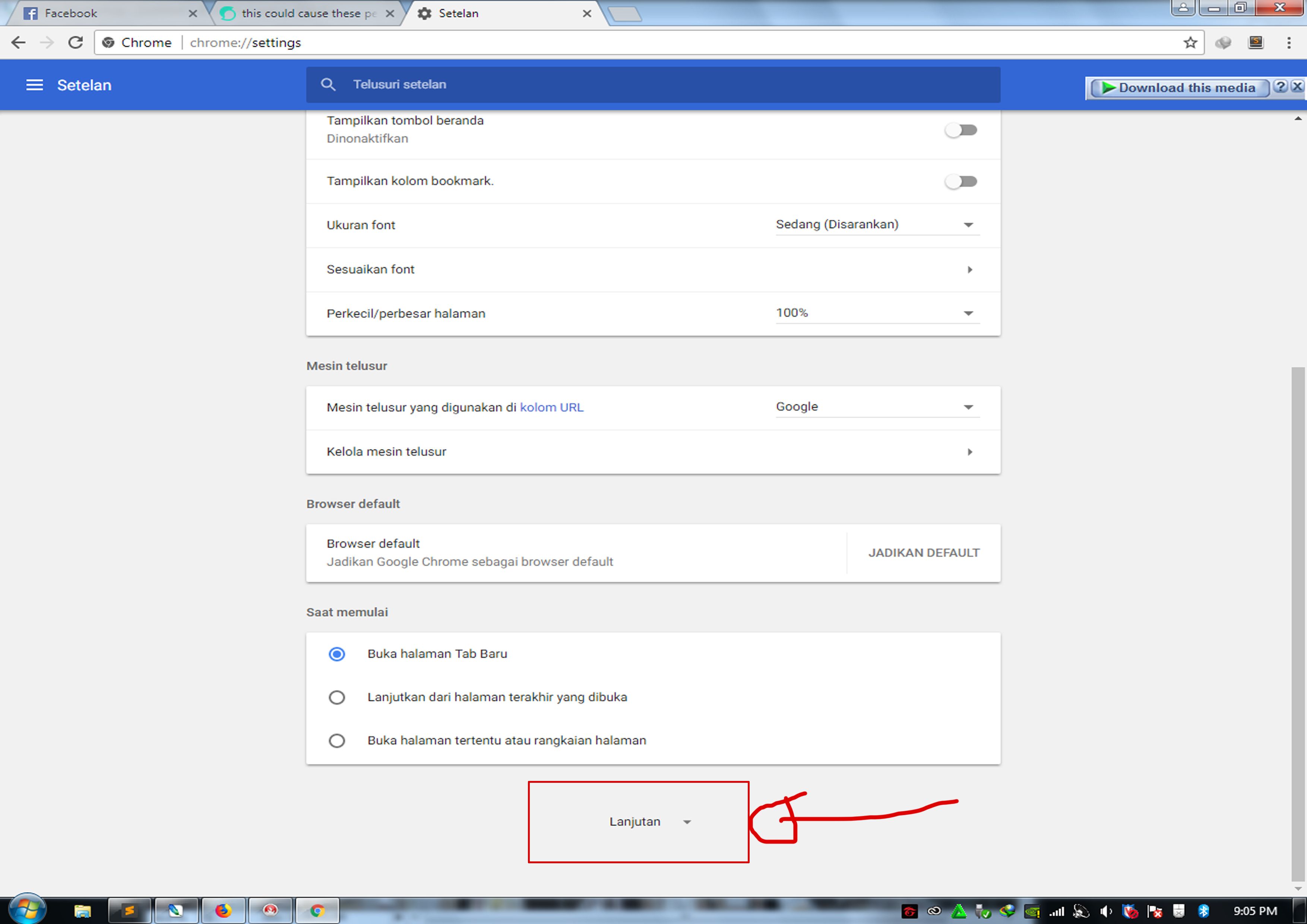Click the back navigation arrow
The width and height of the screenshot is (1307, 924).
coord(18,43)
